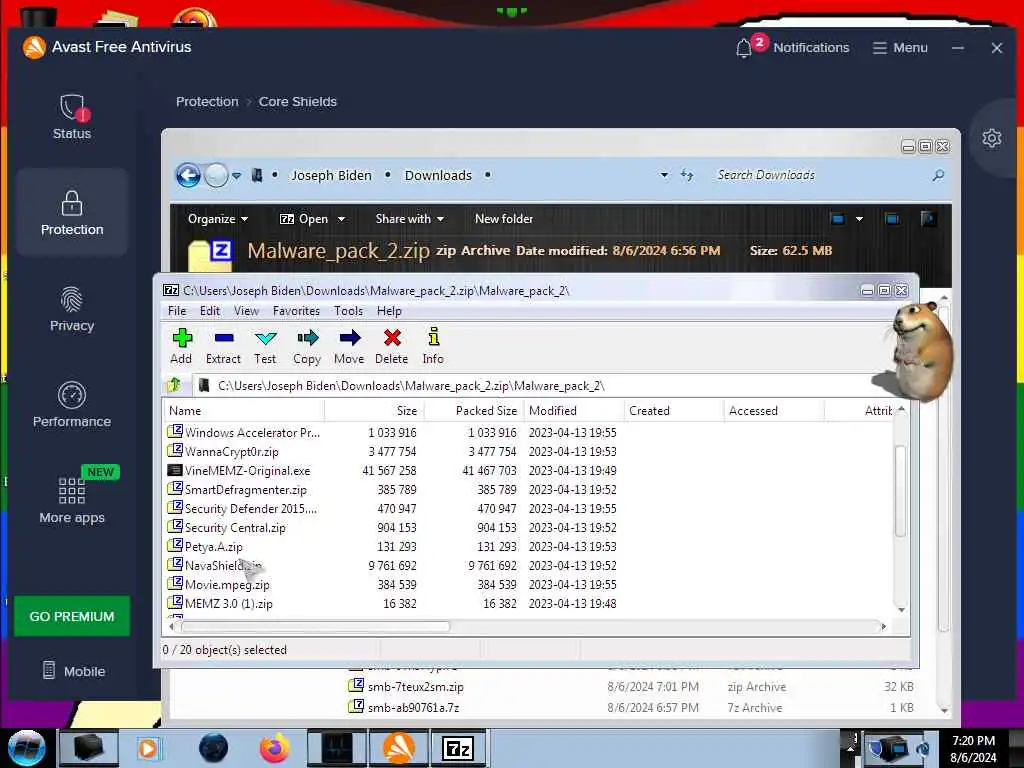Open Avast Status section in sidebar
The height and width of the screenshot is (768, 1024).
72,118
